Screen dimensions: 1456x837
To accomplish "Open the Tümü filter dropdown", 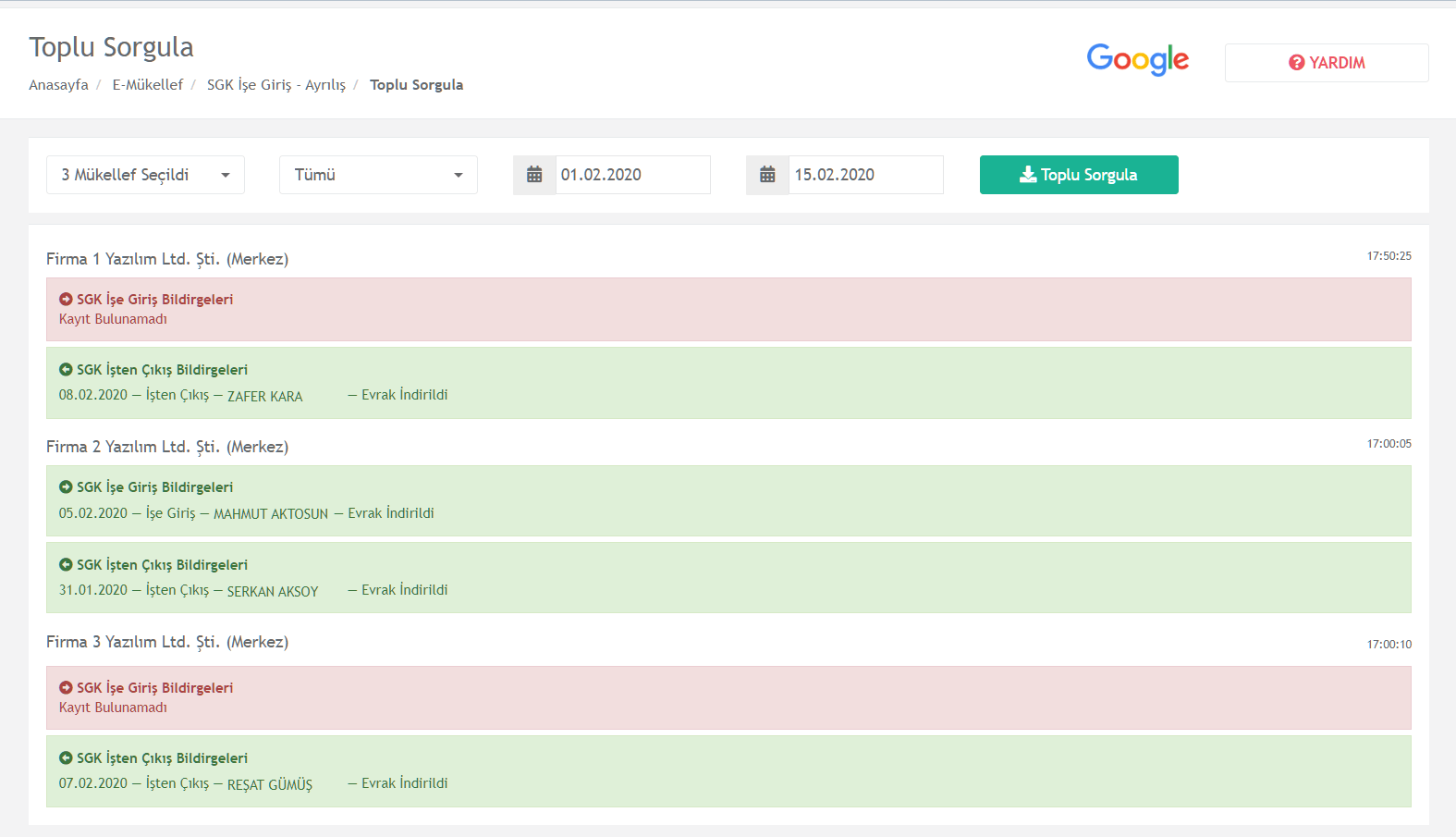I will point(378,175).
